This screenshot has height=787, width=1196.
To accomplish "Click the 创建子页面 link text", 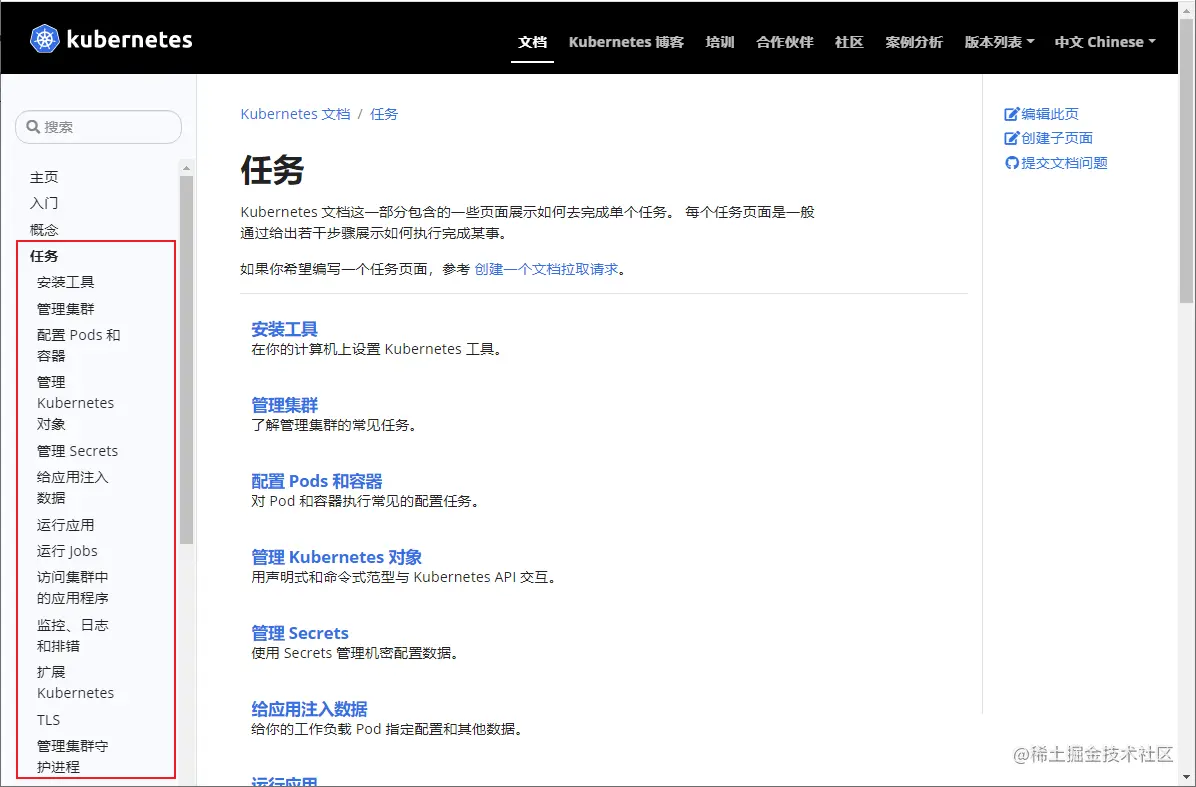I will click(x=1056, y=138).
